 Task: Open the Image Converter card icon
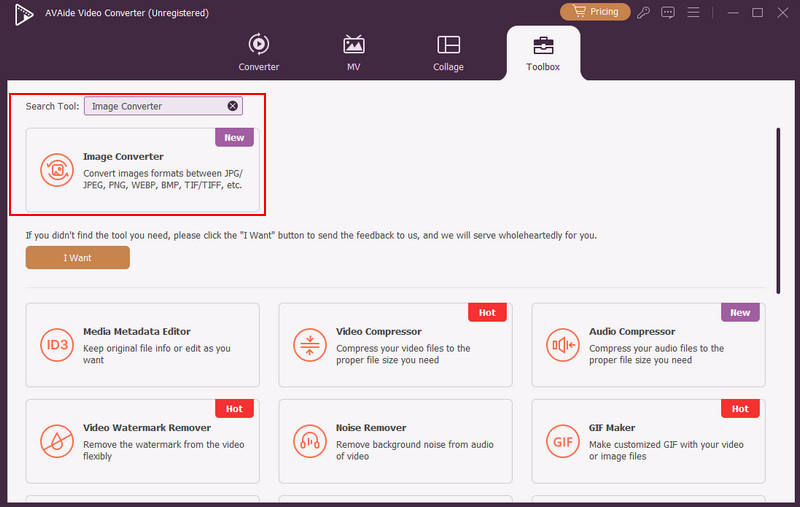57,170
